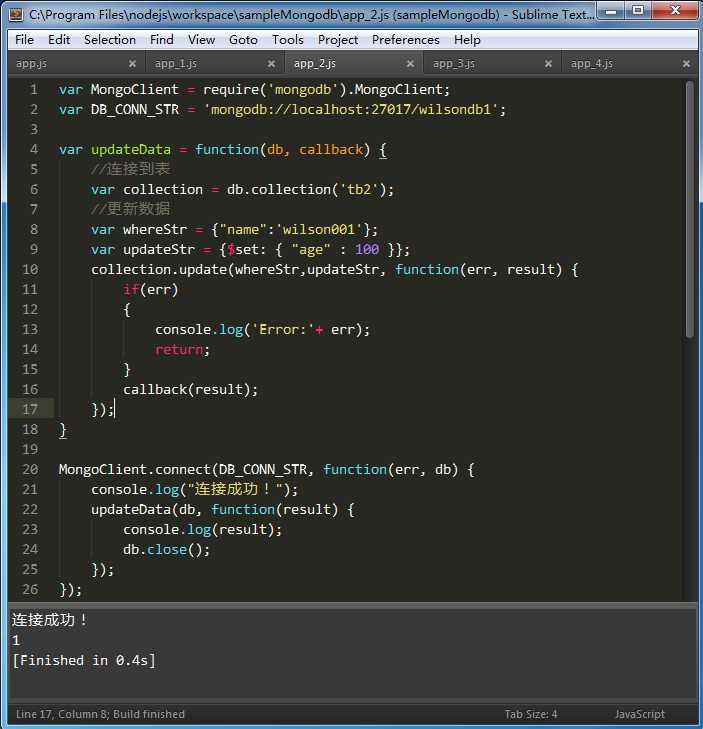This screenshot has height=729, width=703.
Task: Click line number 20 in gutter
Action: [x=30, y=469]
